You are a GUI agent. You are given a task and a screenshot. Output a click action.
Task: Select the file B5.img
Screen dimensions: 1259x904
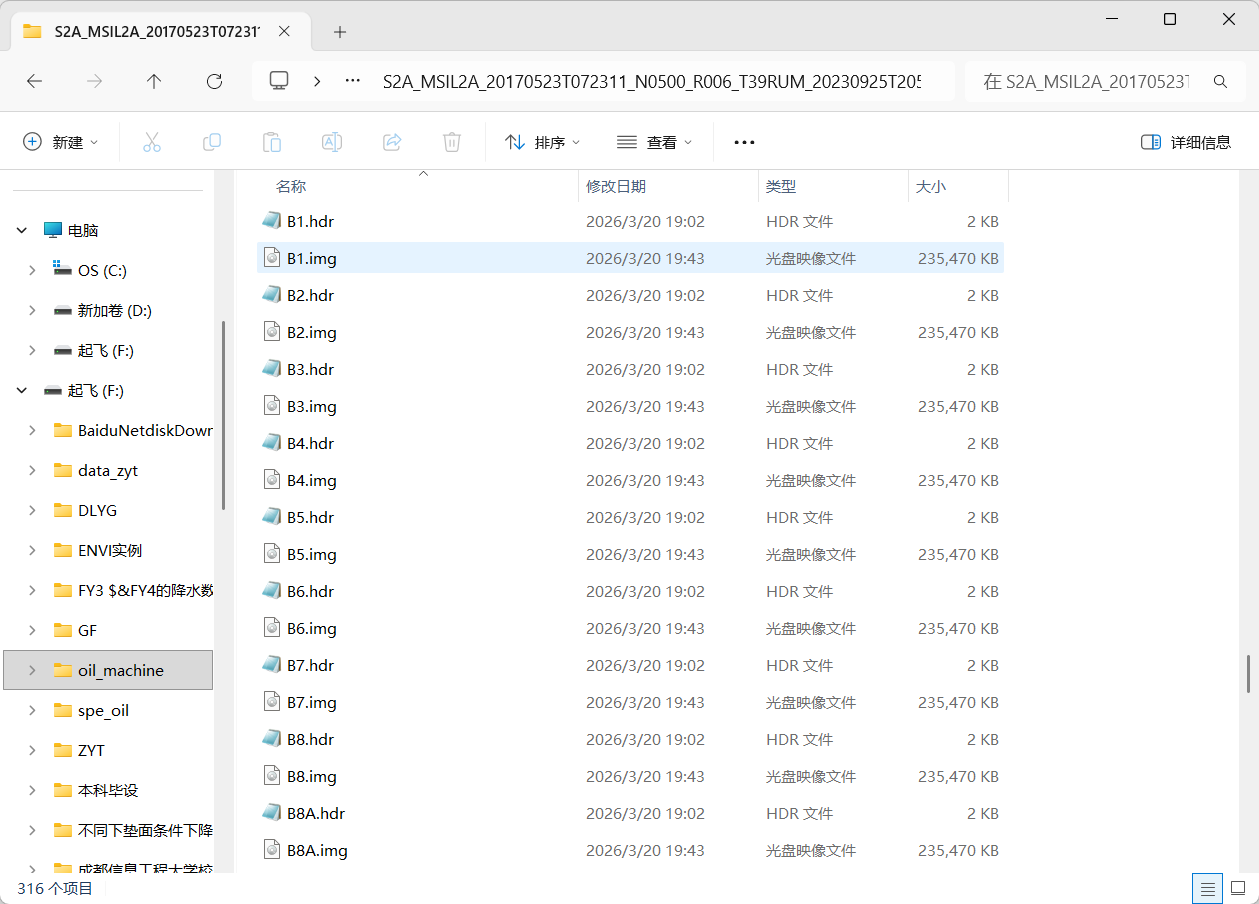click(x=630, y=554)
